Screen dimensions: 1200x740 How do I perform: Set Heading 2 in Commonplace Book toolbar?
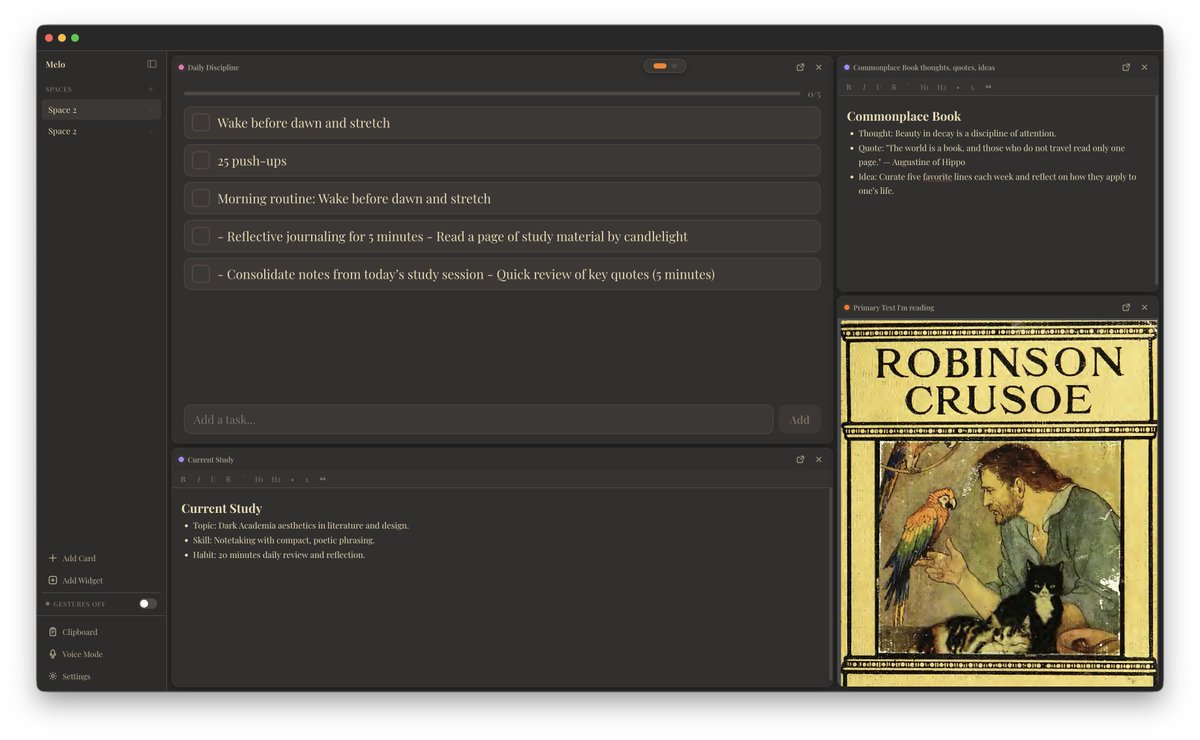click(942, 87)
